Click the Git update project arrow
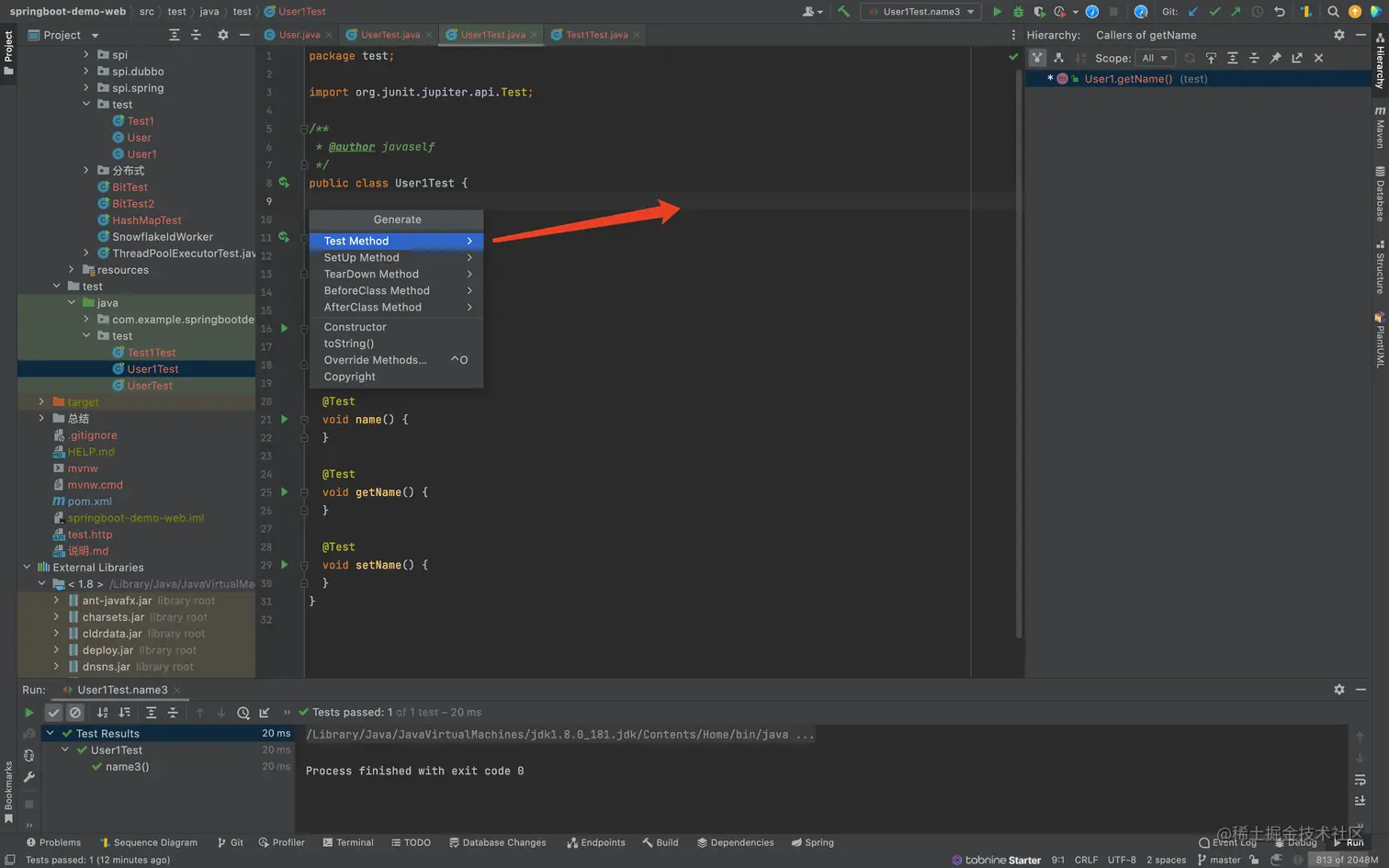The image size is (1389, 868). pyautogui.click(x=1193, y=12)
